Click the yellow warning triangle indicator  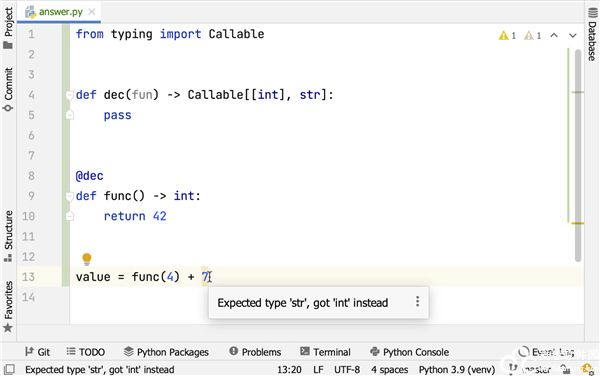click(503, 36)
